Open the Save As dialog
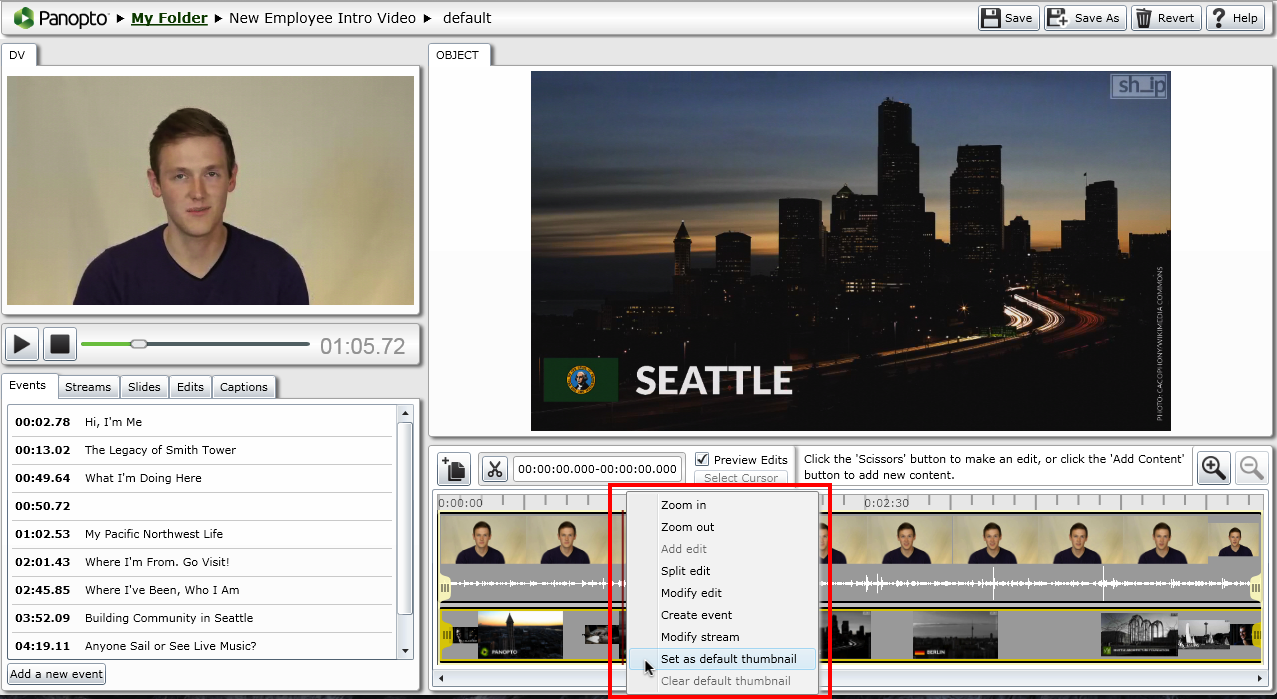 click(1085, 18)
